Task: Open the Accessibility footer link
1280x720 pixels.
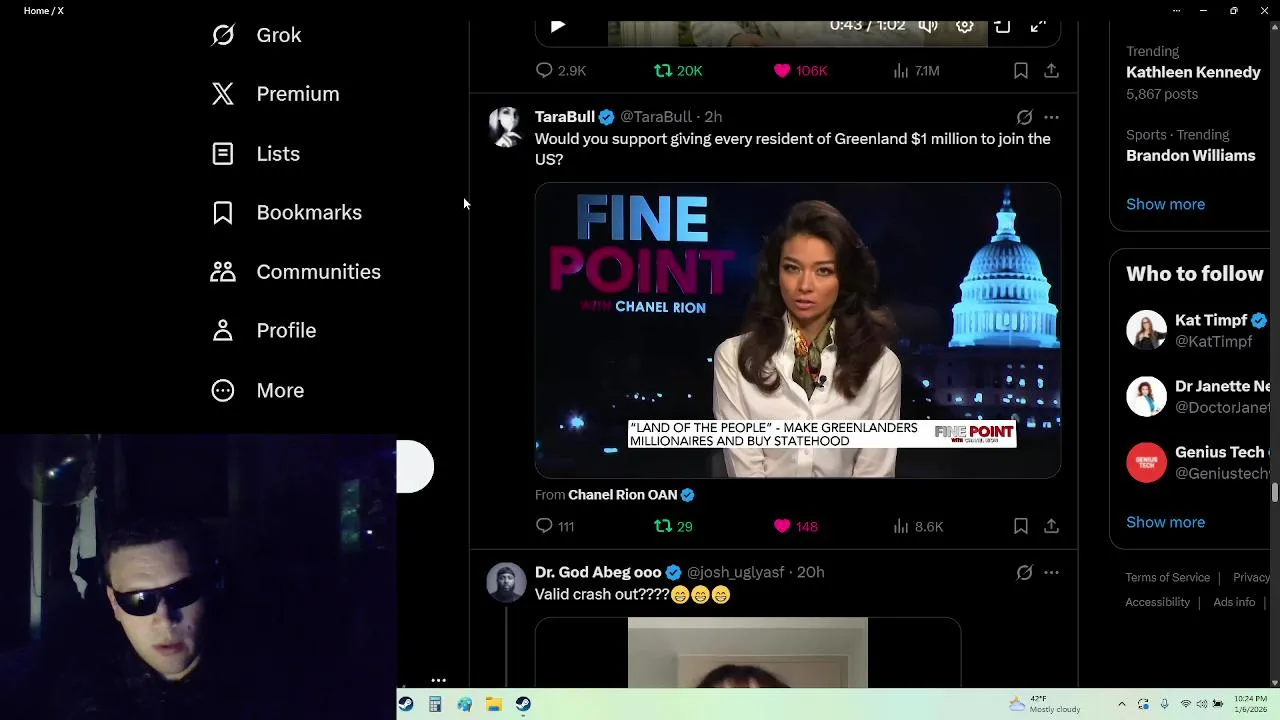Action: (1157, 603)
